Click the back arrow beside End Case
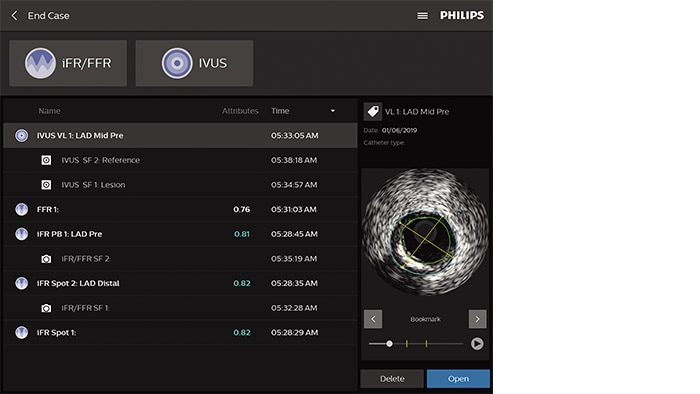 click(15, 16)
